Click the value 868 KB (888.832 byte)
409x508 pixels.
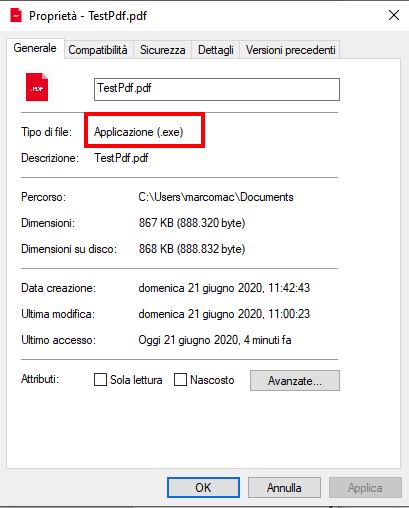(192, 249)
